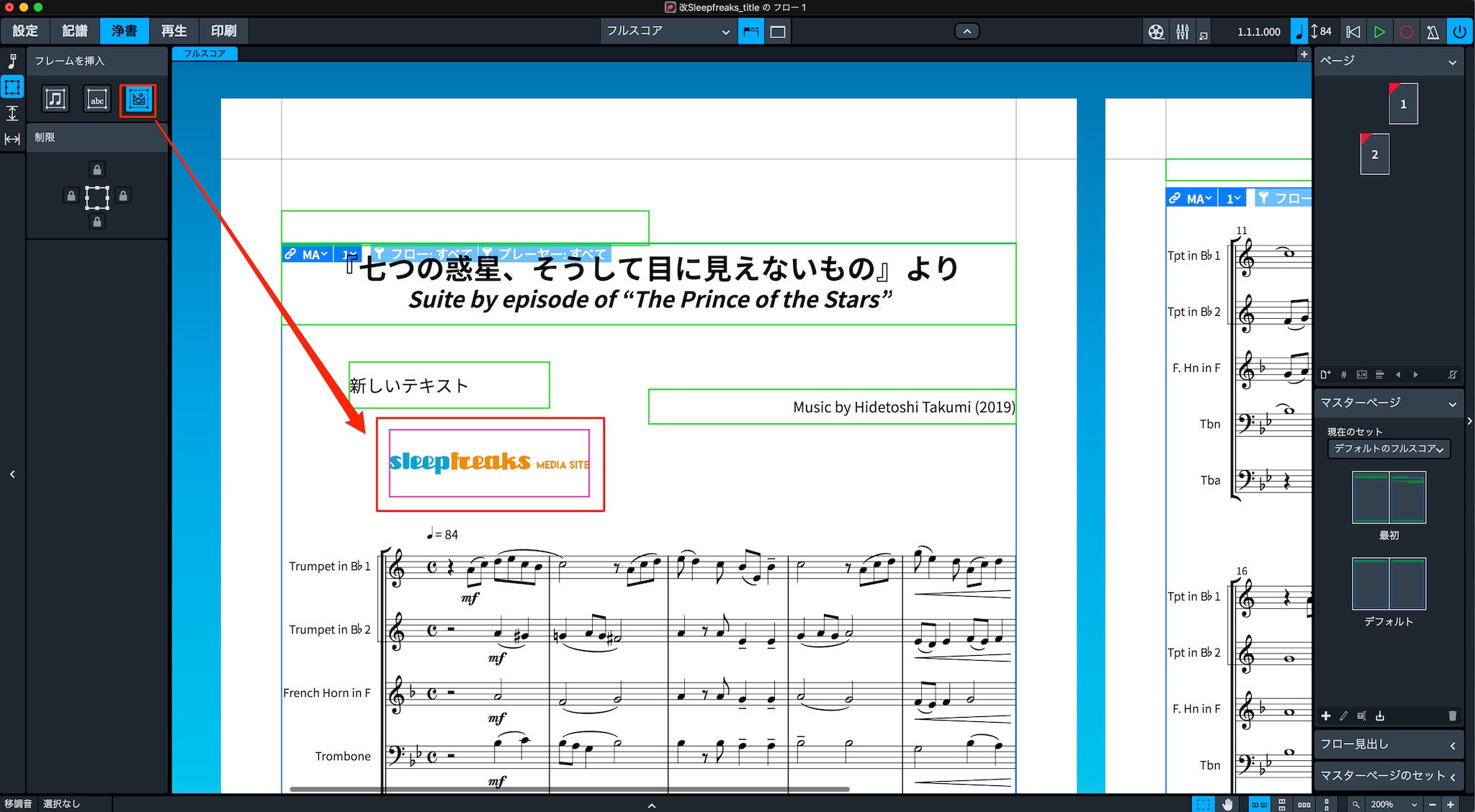
Task: Click the sleepfreaks logo graphic frame
Action: click(489, 463)
